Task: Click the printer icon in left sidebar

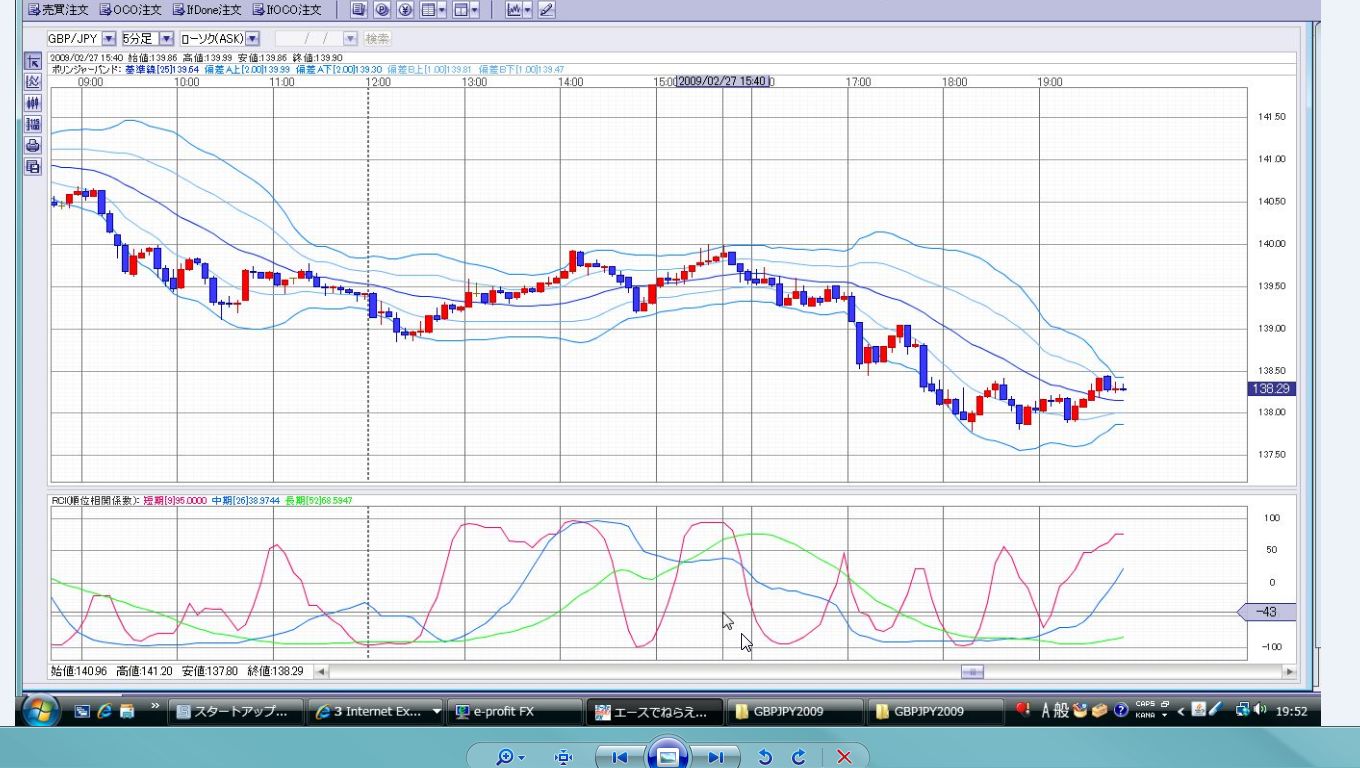Action: click(33, 145)
